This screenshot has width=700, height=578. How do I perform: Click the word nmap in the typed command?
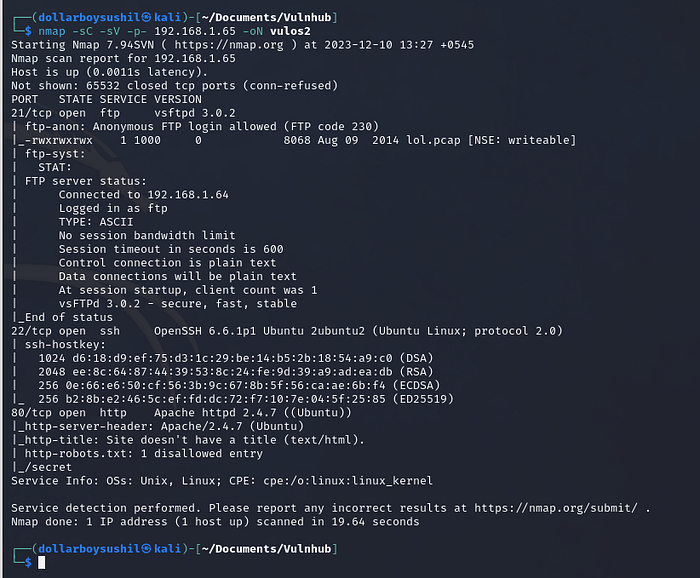(52, 31)
